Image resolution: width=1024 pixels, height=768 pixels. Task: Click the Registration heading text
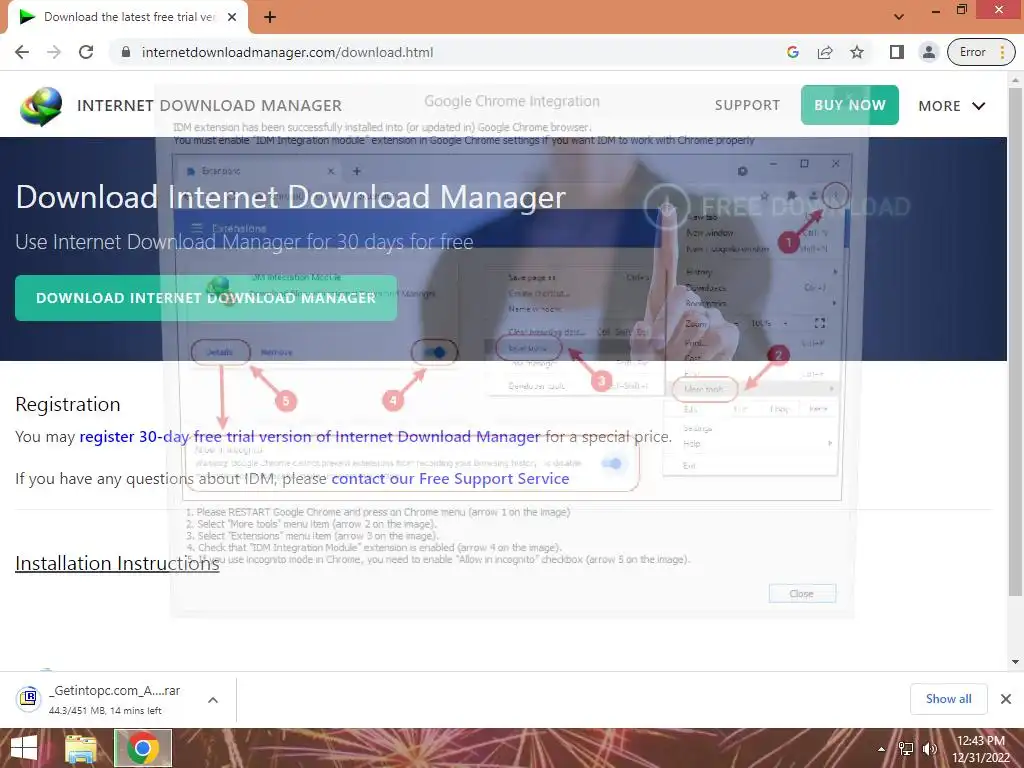[68, 404]
